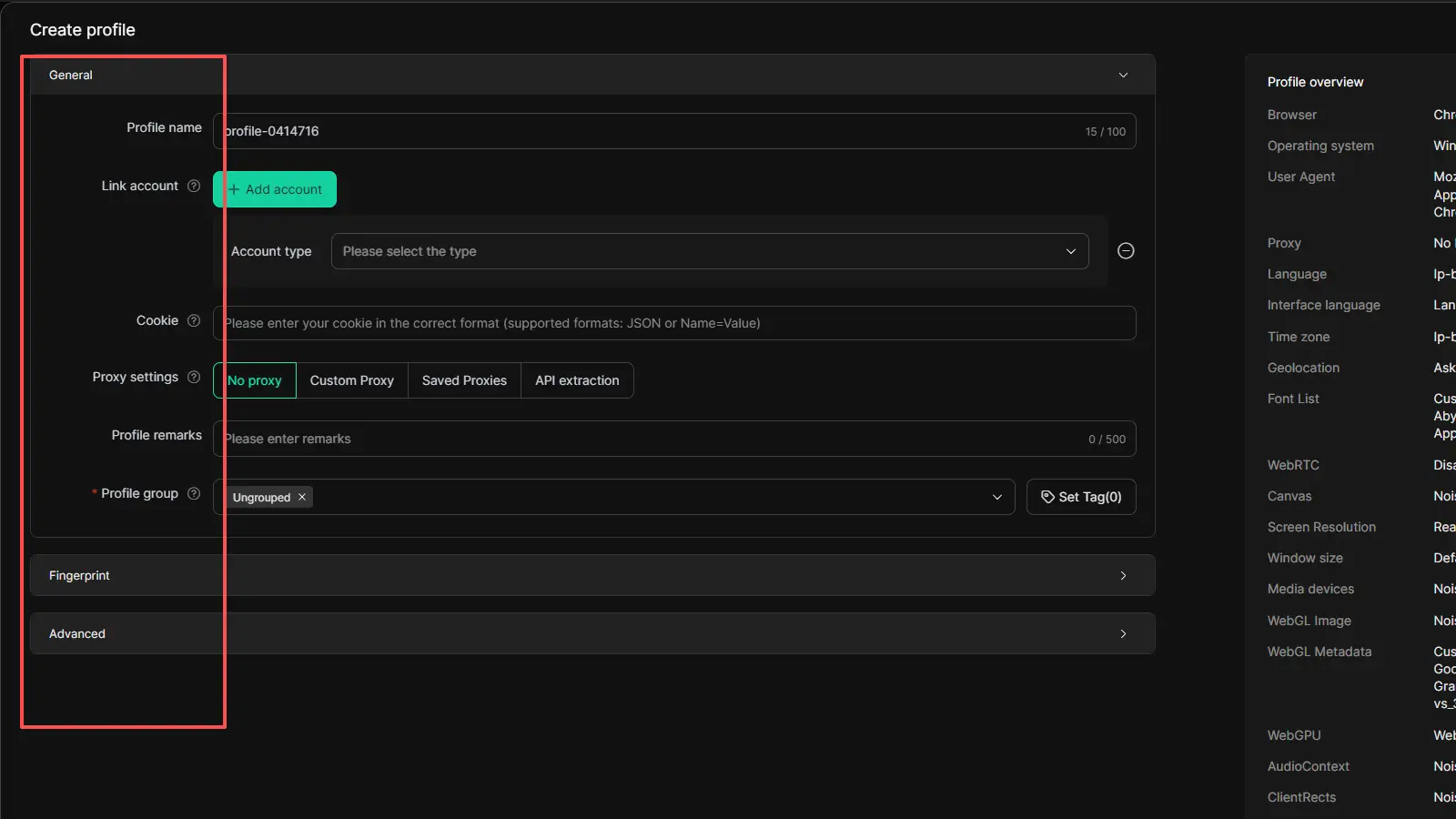
Task: Collapse the General section
Action: point(1123,76)
